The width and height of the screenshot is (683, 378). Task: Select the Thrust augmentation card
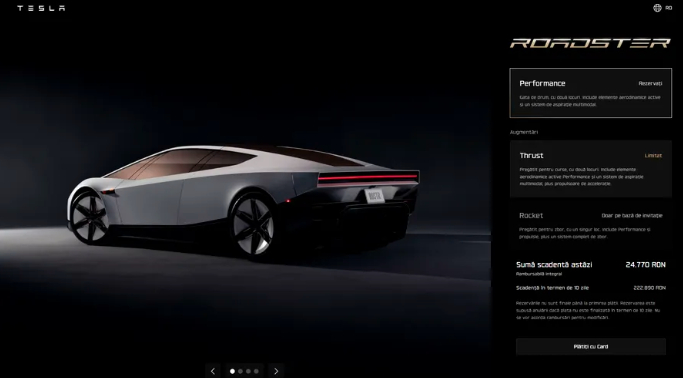point(591,169)
